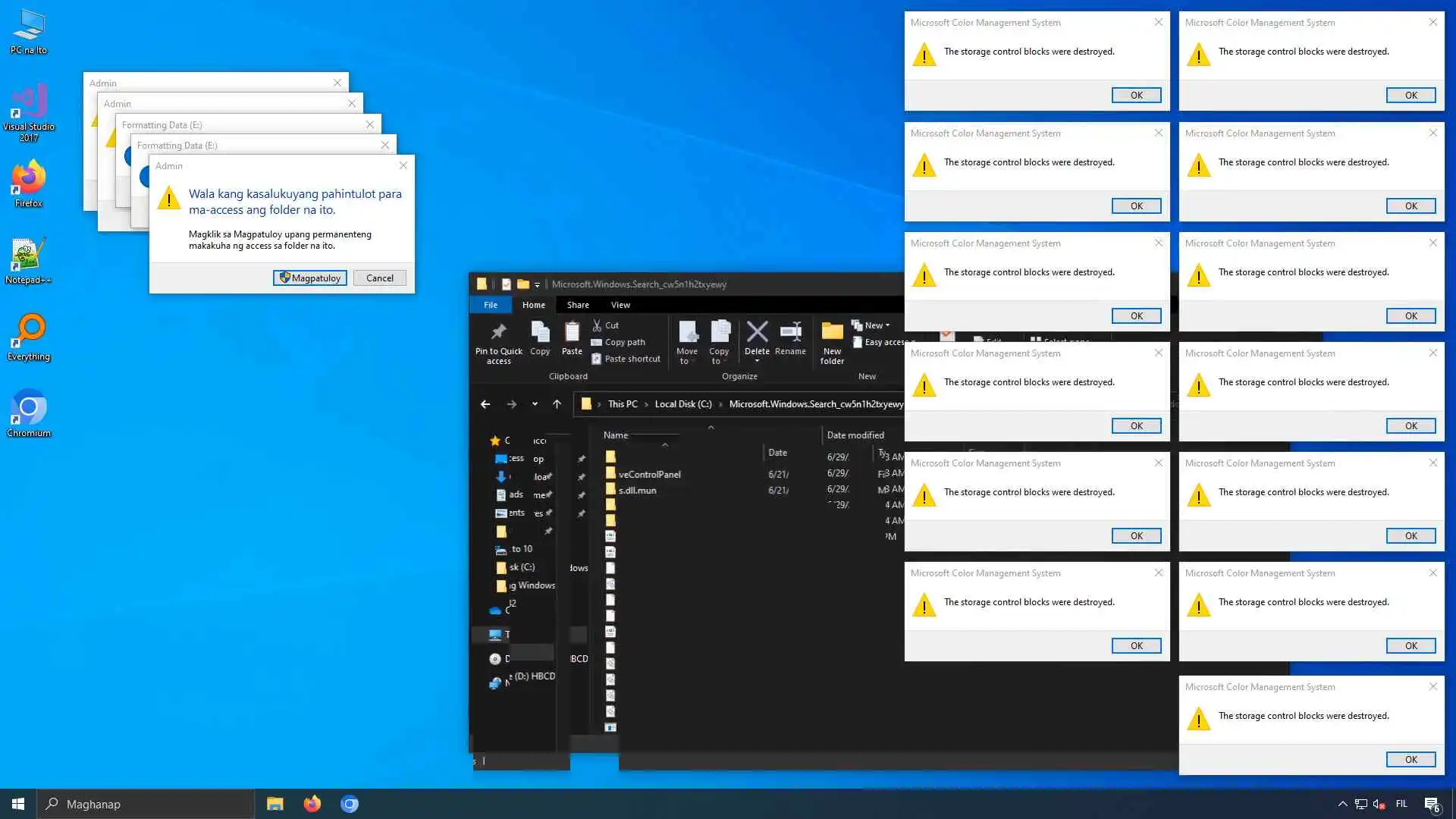This screenshot has height=819, width=1456.
Task: Open recent locations dropdown arrow
Action: 535,404
